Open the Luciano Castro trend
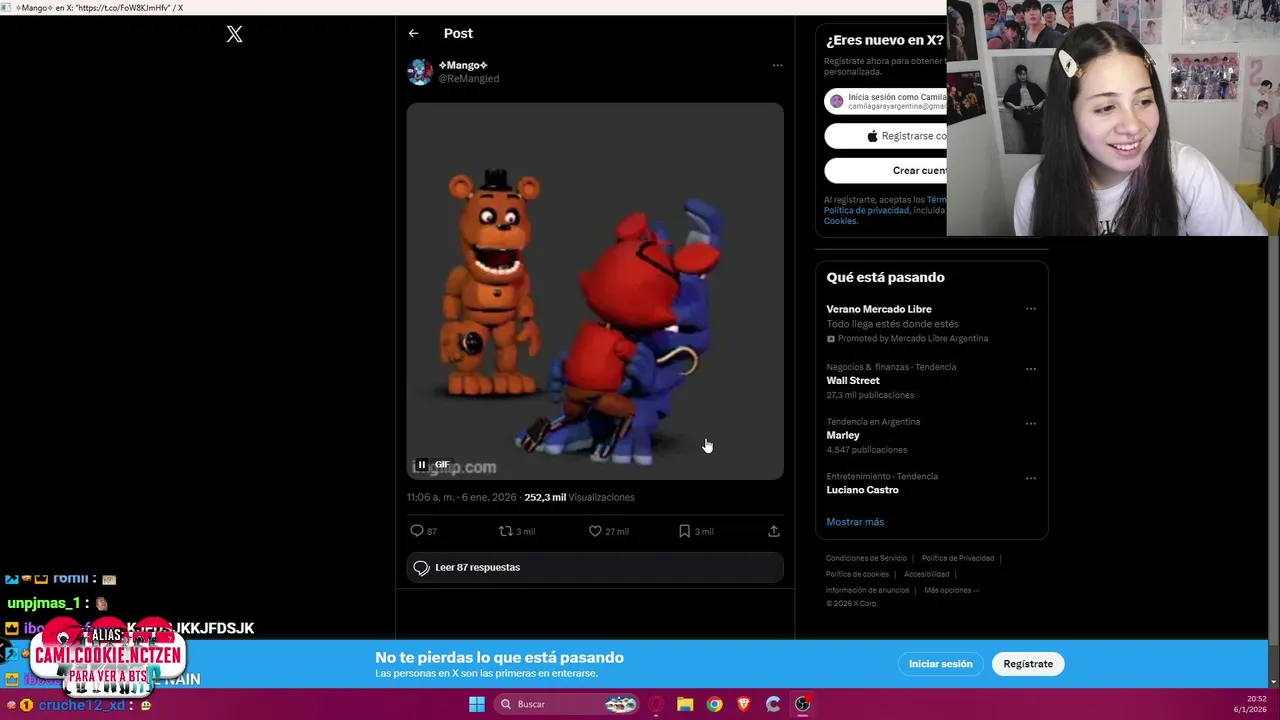 (x=862, y=490)
